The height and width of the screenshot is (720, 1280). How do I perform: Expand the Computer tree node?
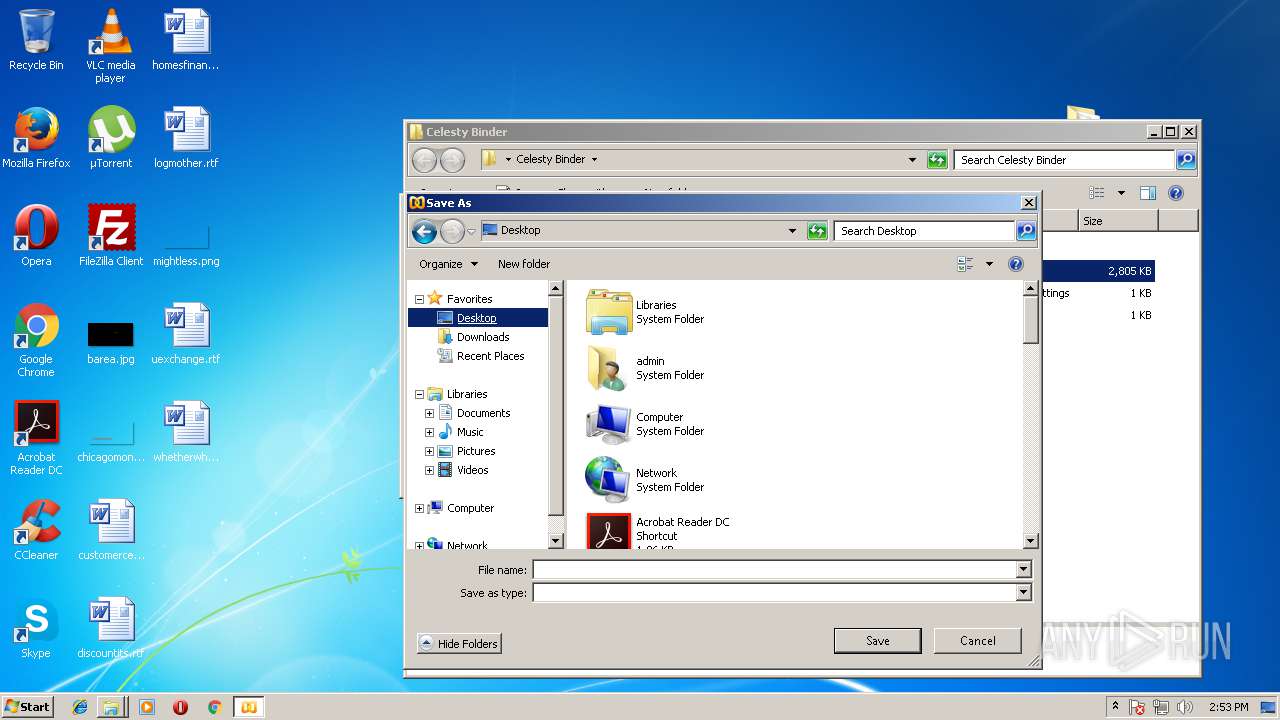coord(419,508)
